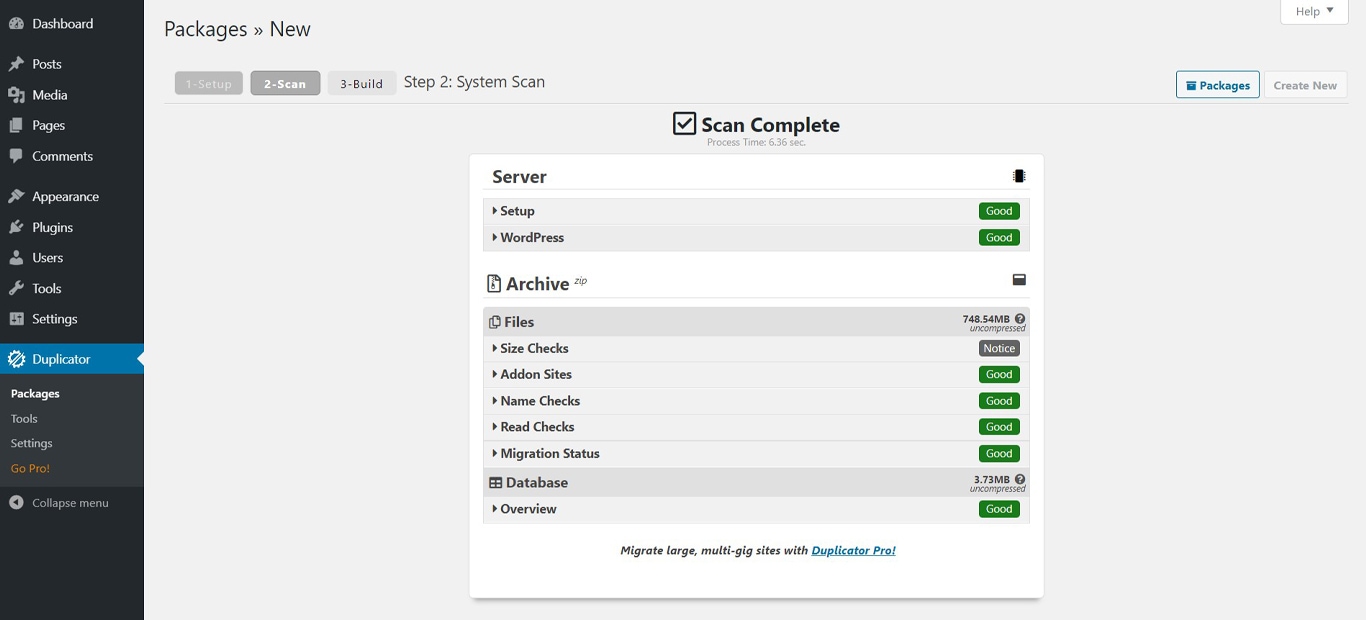Open Plugins in the admin menu
The width and height of the screenshot is (1366, 620).
point(72,227)
